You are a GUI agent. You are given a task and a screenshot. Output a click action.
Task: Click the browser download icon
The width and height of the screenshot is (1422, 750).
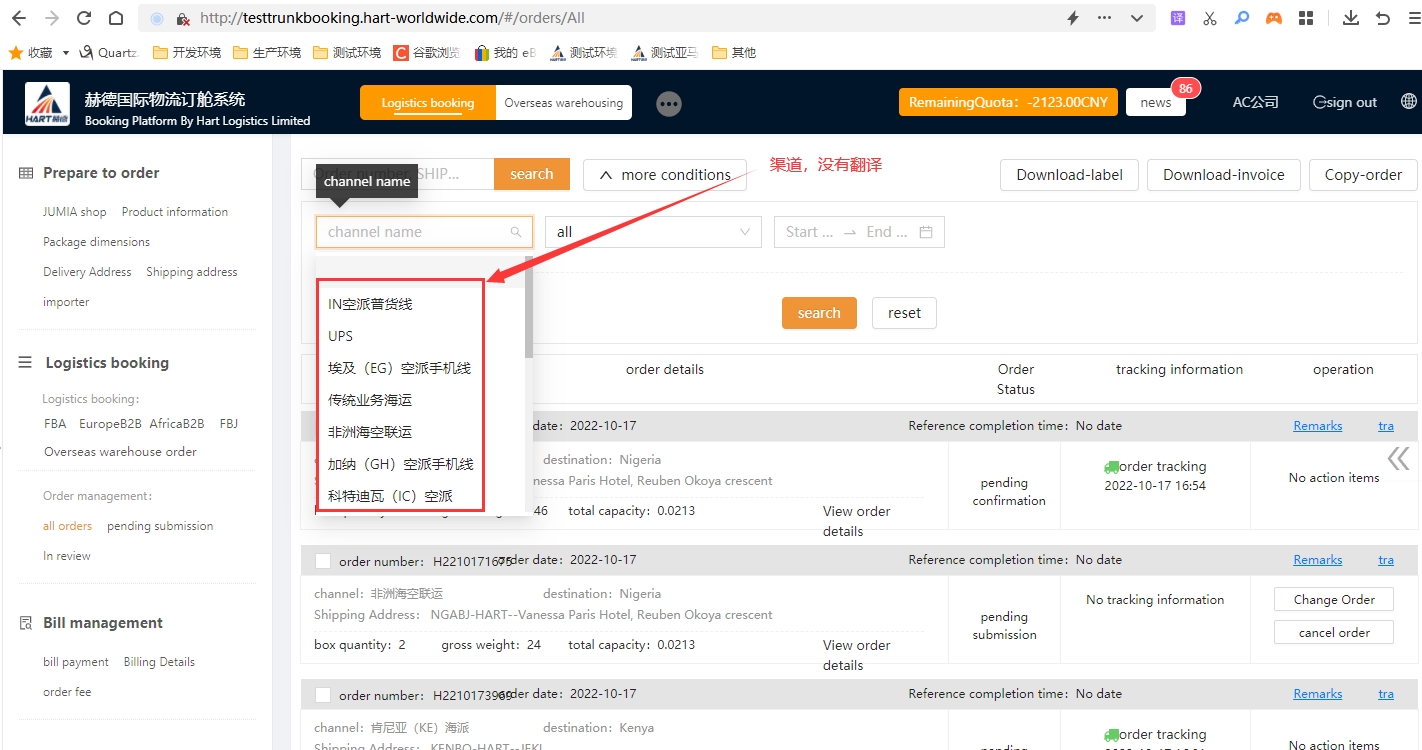point(1351,18)
